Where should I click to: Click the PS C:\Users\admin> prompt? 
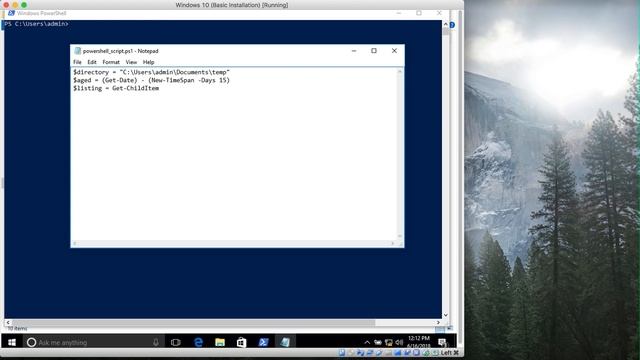click(36, 24)
